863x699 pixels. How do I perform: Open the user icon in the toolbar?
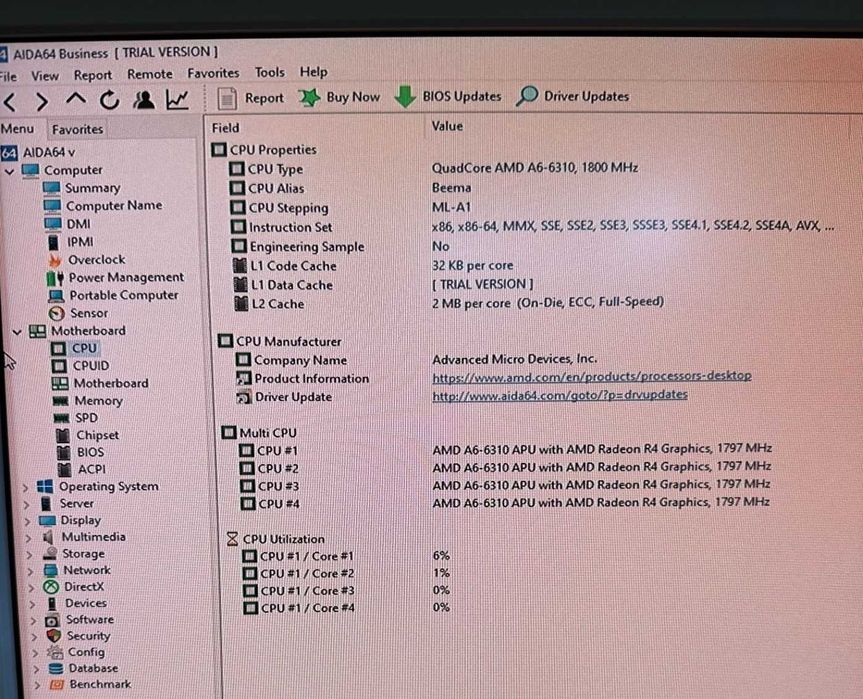(144, 100)
